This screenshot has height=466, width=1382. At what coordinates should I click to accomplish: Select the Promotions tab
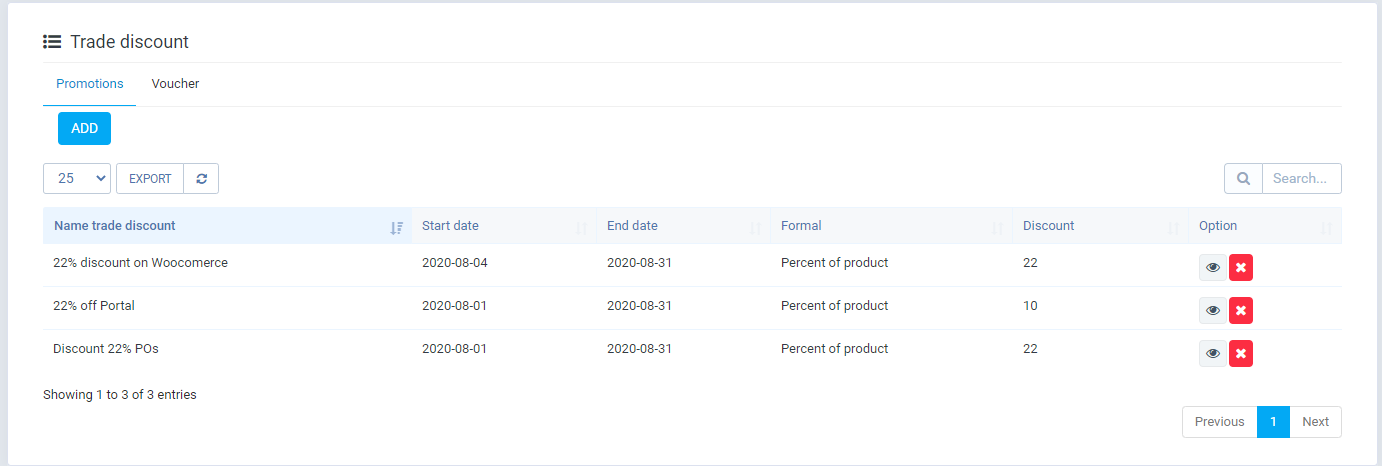[90, 84]
